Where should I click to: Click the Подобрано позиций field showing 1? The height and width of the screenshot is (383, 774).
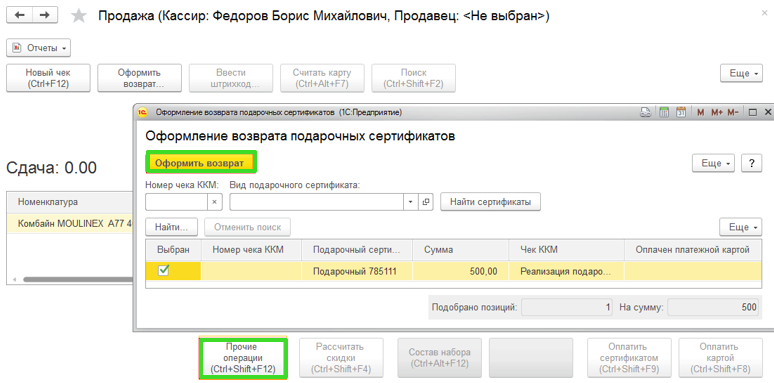click(567, 307)
